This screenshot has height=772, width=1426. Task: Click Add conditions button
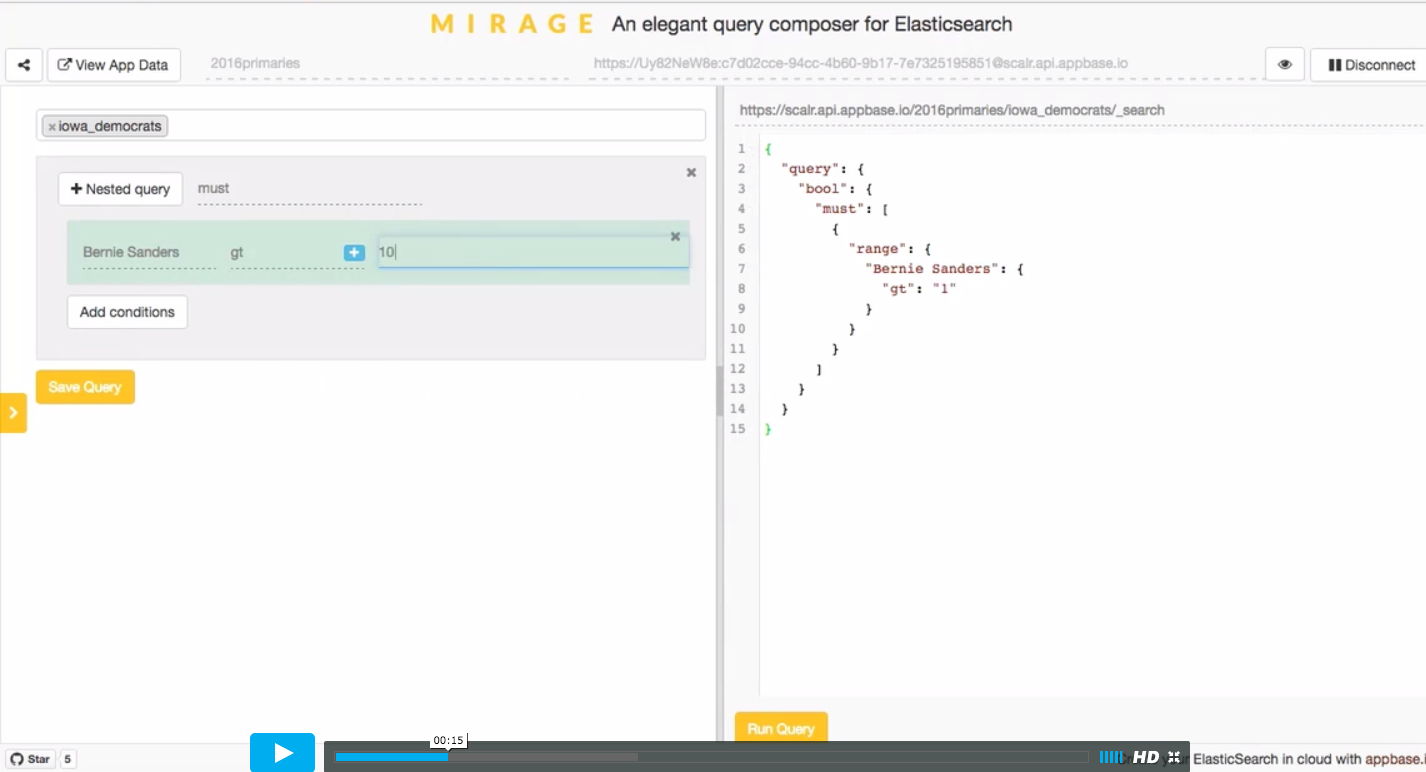[127, 312]
